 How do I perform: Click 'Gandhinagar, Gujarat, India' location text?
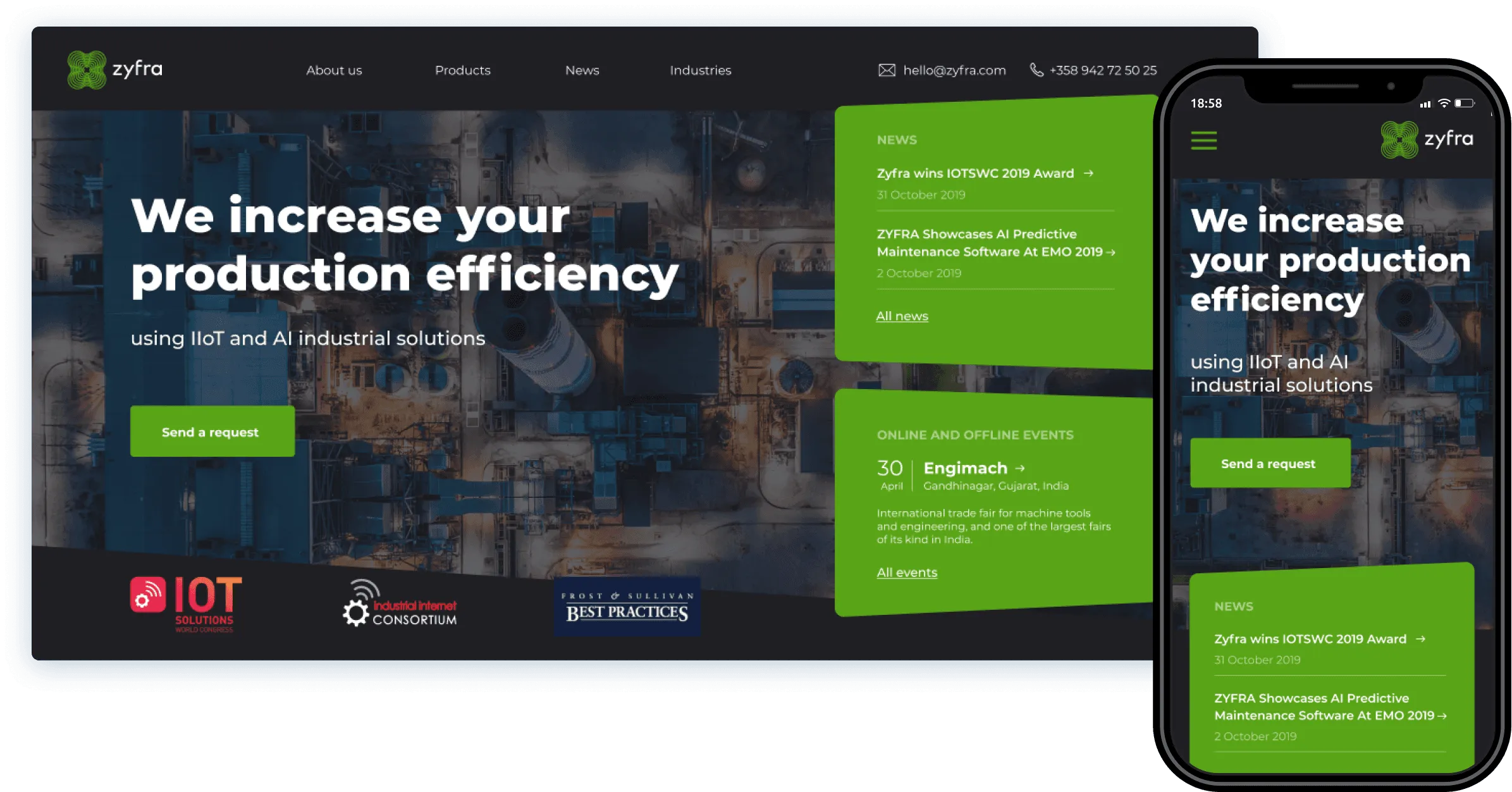(996, 486)
